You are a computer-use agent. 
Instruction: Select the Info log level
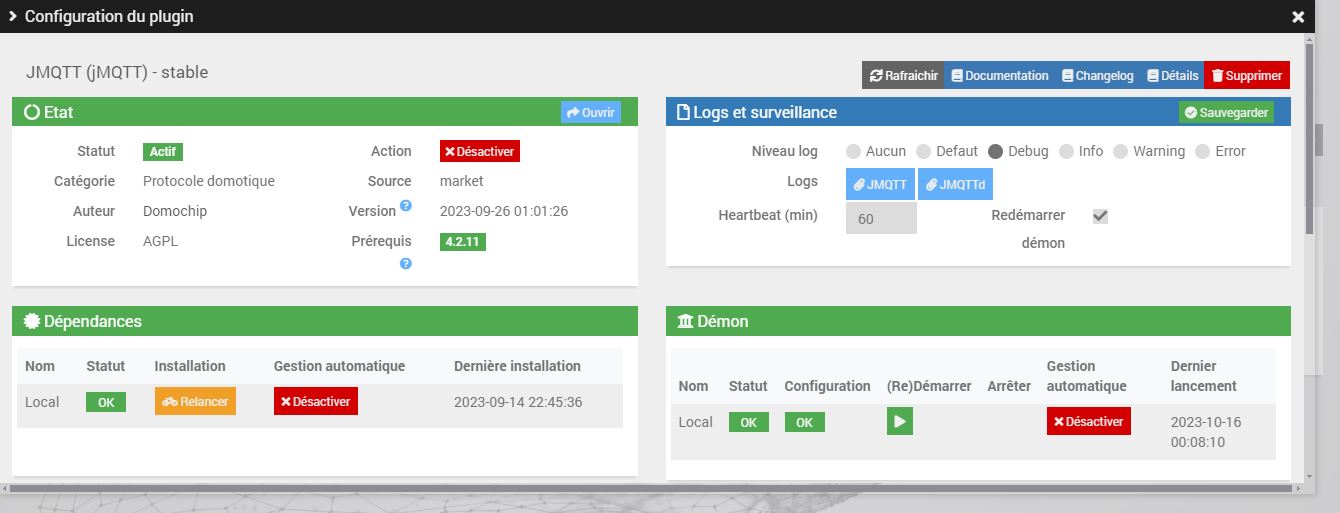tap(1066, 152)
